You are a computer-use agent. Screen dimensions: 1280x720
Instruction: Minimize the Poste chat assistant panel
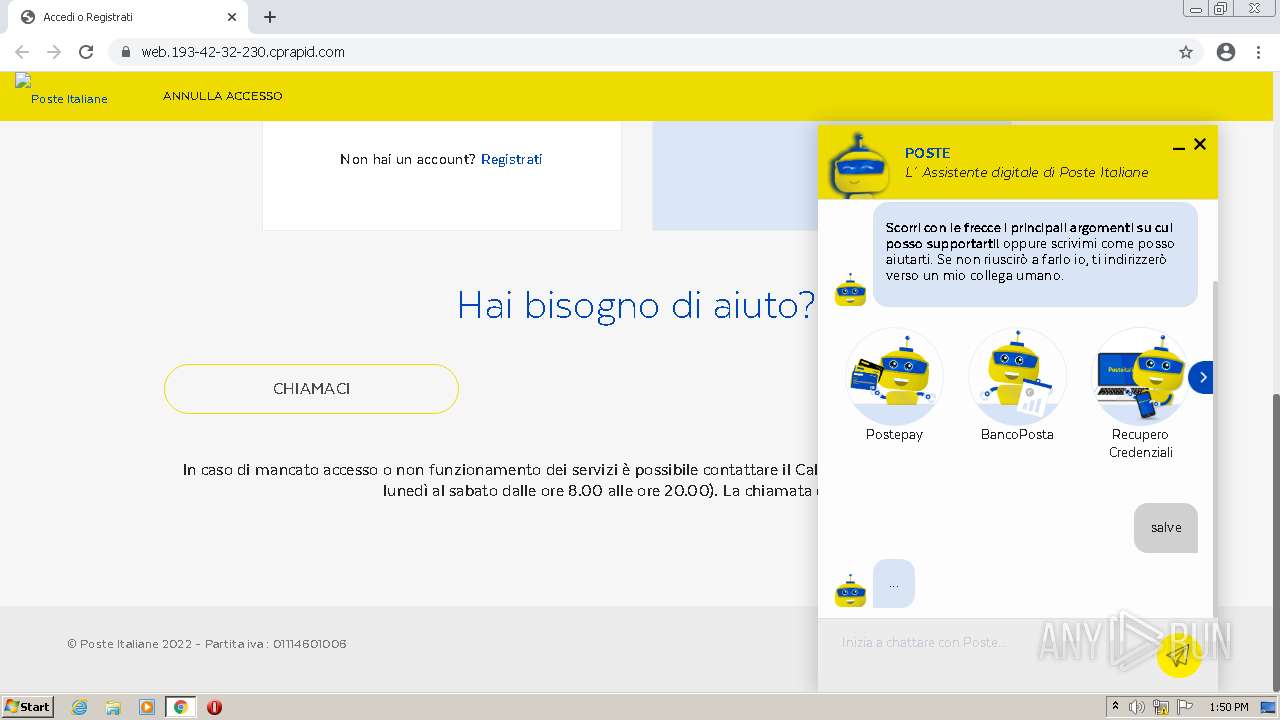[x=1178, y=147]
